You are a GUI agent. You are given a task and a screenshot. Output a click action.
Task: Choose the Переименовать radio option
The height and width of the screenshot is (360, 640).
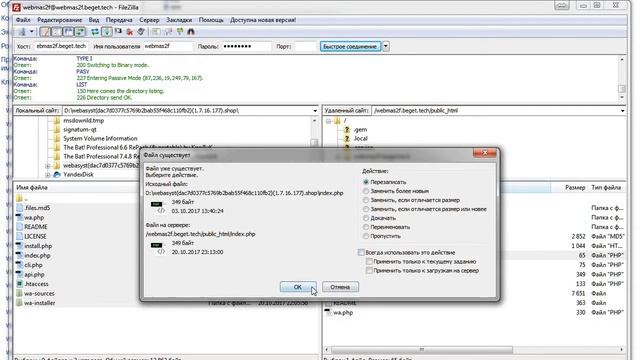pos(366,227)
